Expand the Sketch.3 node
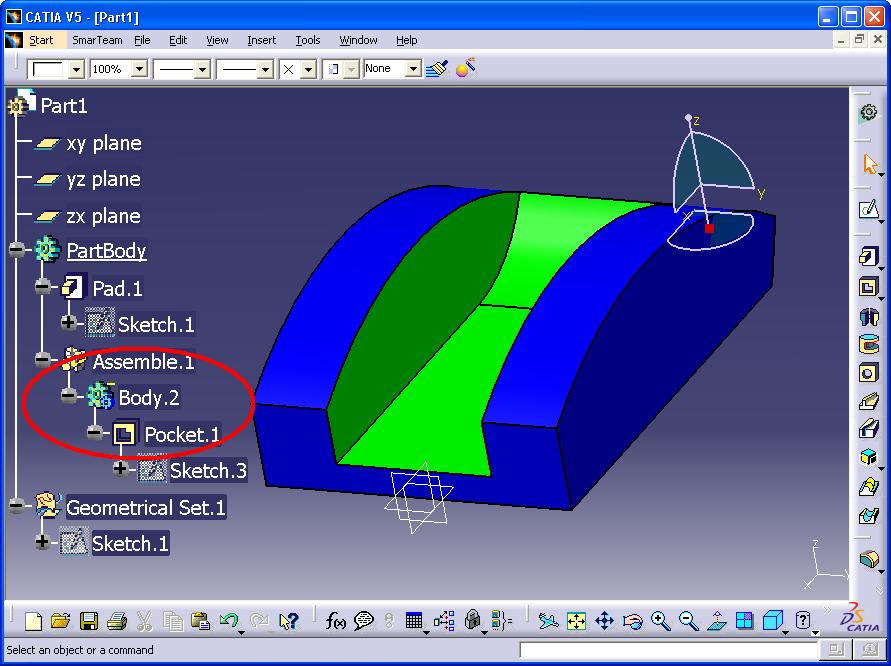Screen dimensions: 891x666 point(120,469)
